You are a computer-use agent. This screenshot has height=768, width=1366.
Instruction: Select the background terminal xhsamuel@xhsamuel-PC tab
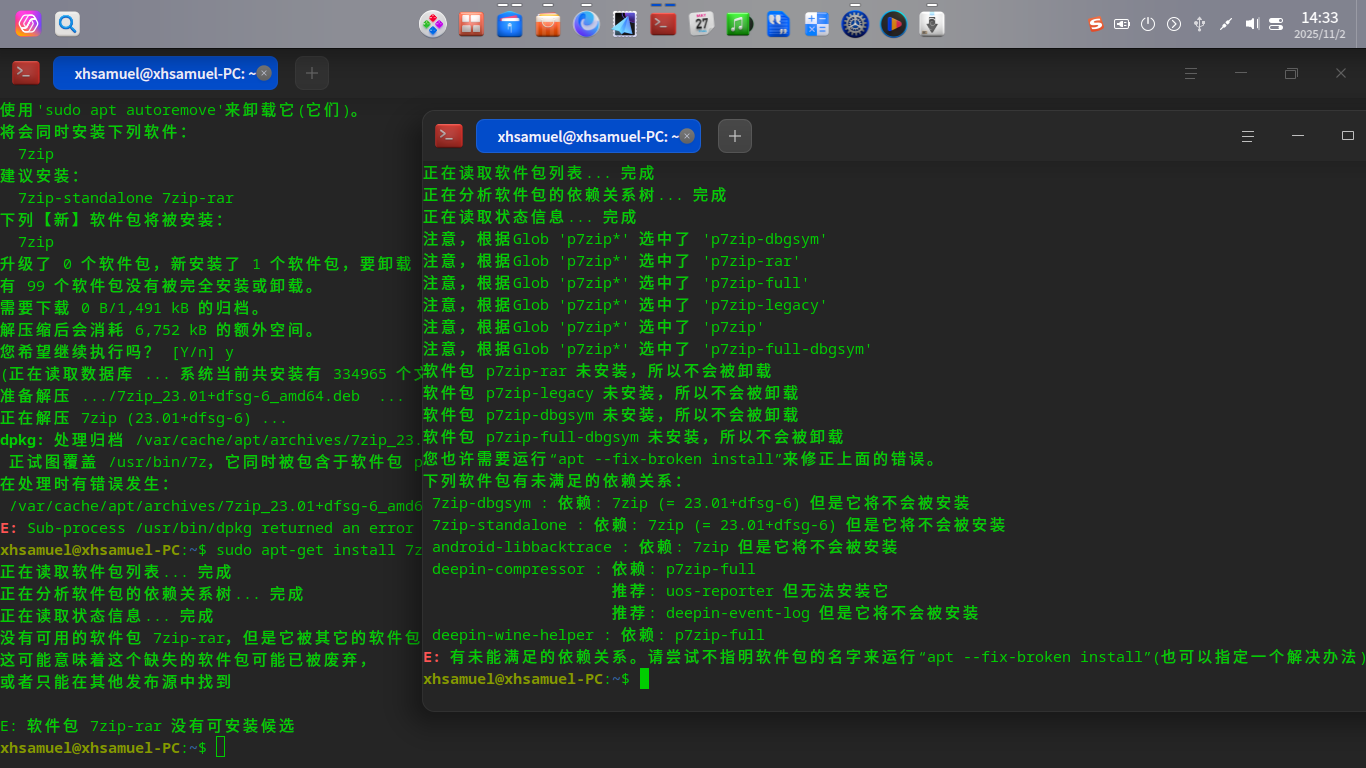(x=165, y=73)
